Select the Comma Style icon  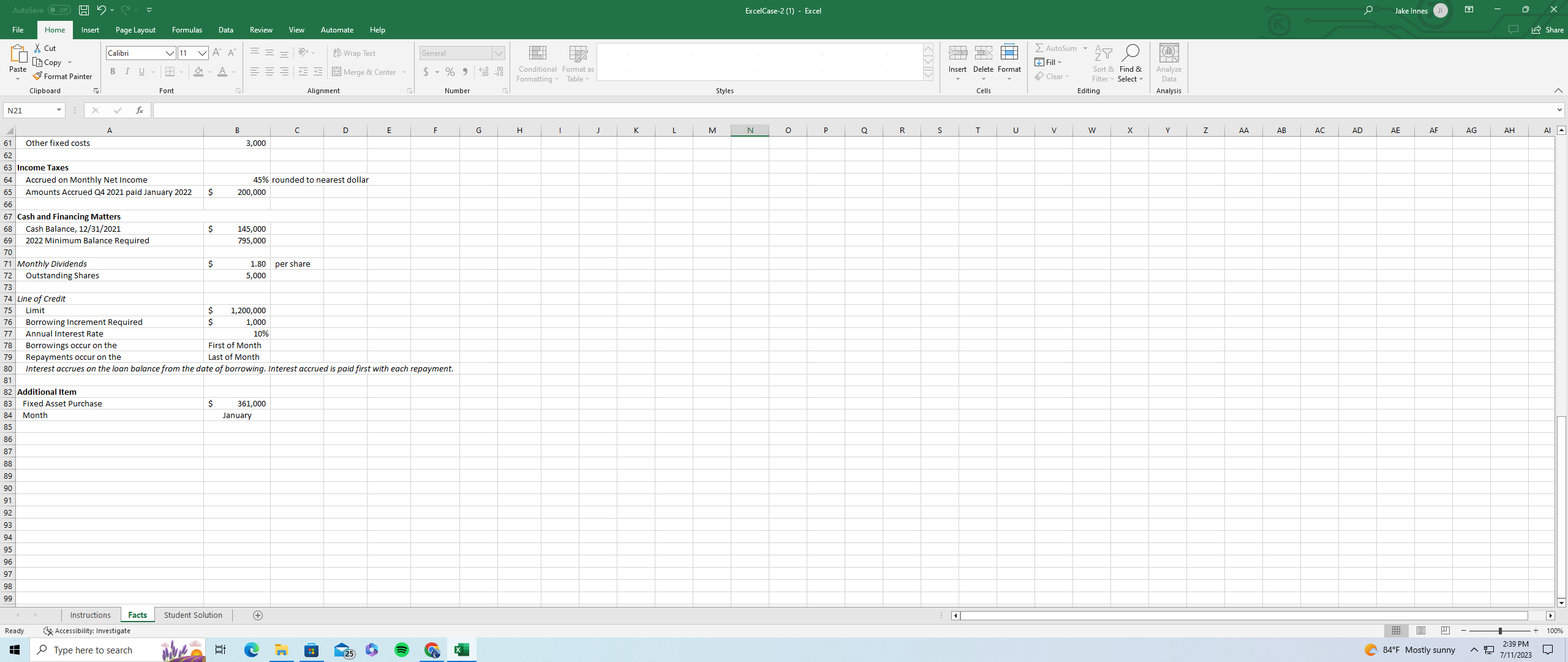tap(464, 72)
